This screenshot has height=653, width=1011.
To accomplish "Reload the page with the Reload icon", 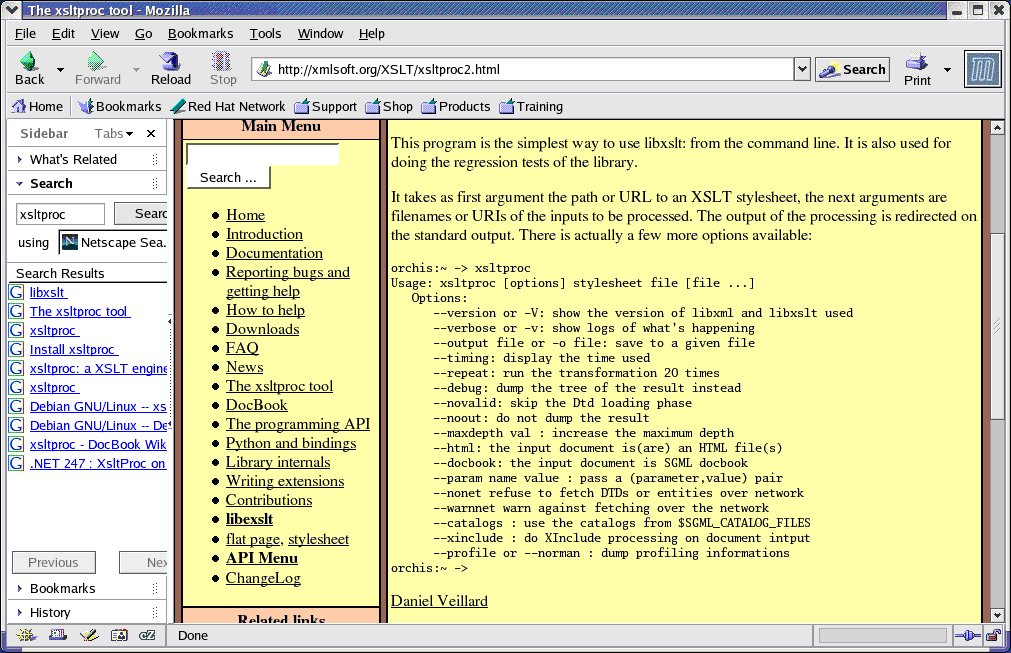I will point(170,61).
